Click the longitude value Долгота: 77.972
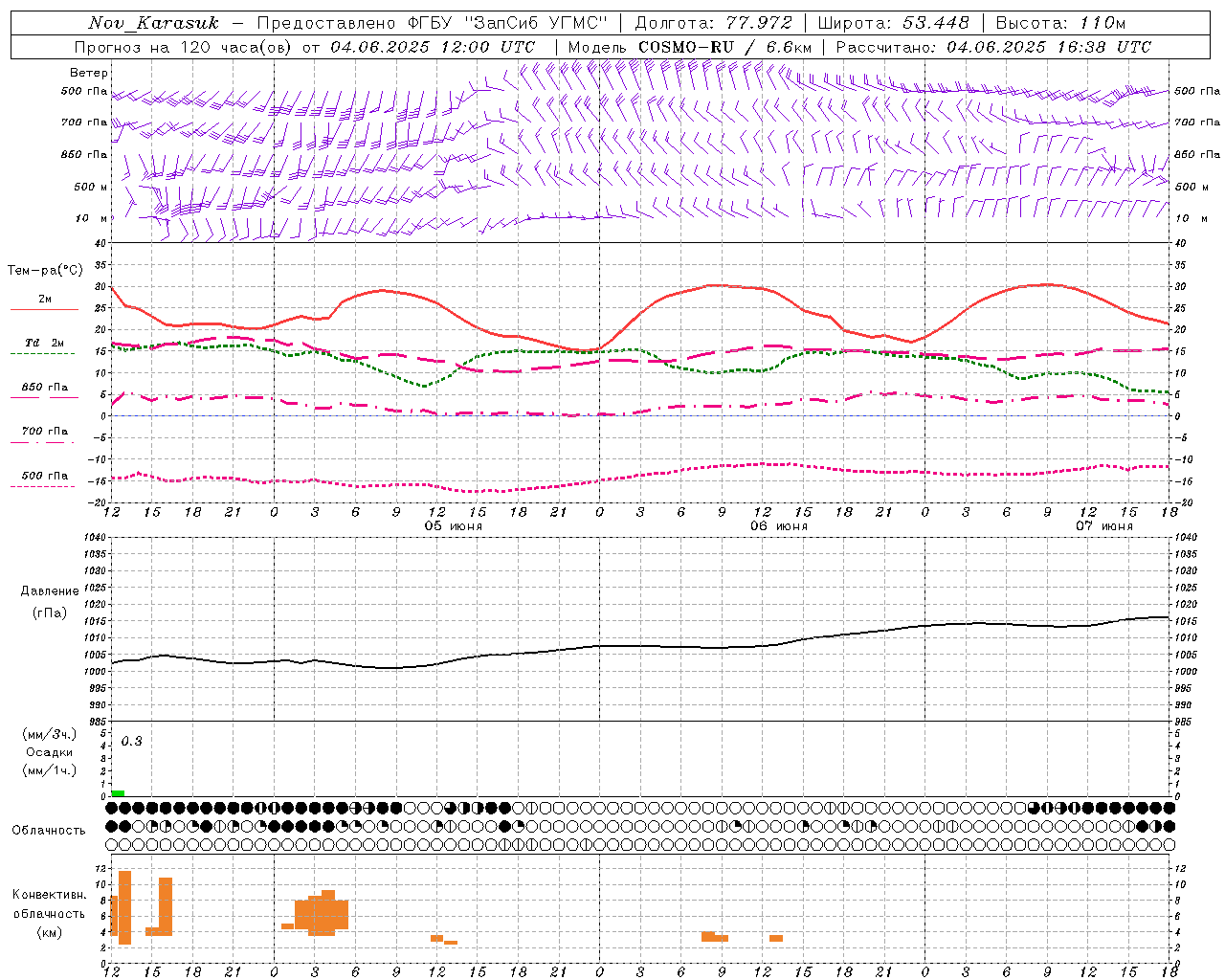The height and width of the screenshot is (980, 1225). pyautogui.click(x=713, y=23)
